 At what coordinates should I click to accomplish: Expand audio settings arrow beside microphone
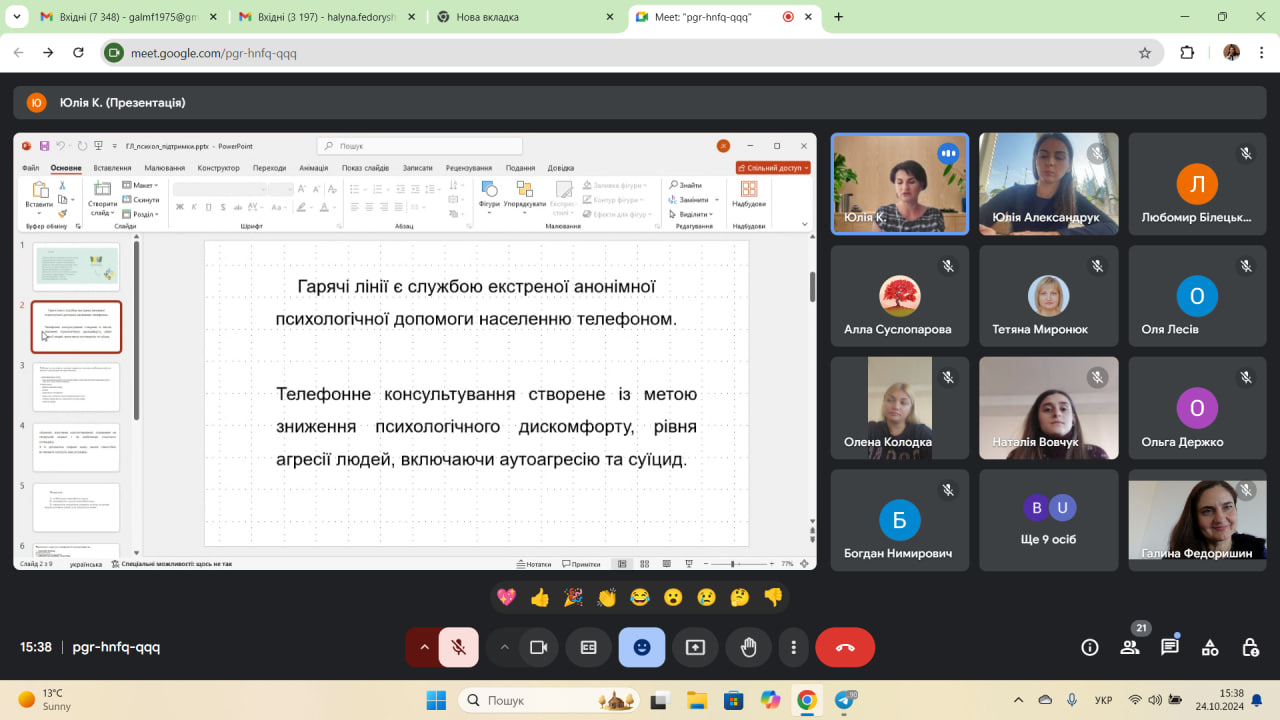tap(424, 647)
